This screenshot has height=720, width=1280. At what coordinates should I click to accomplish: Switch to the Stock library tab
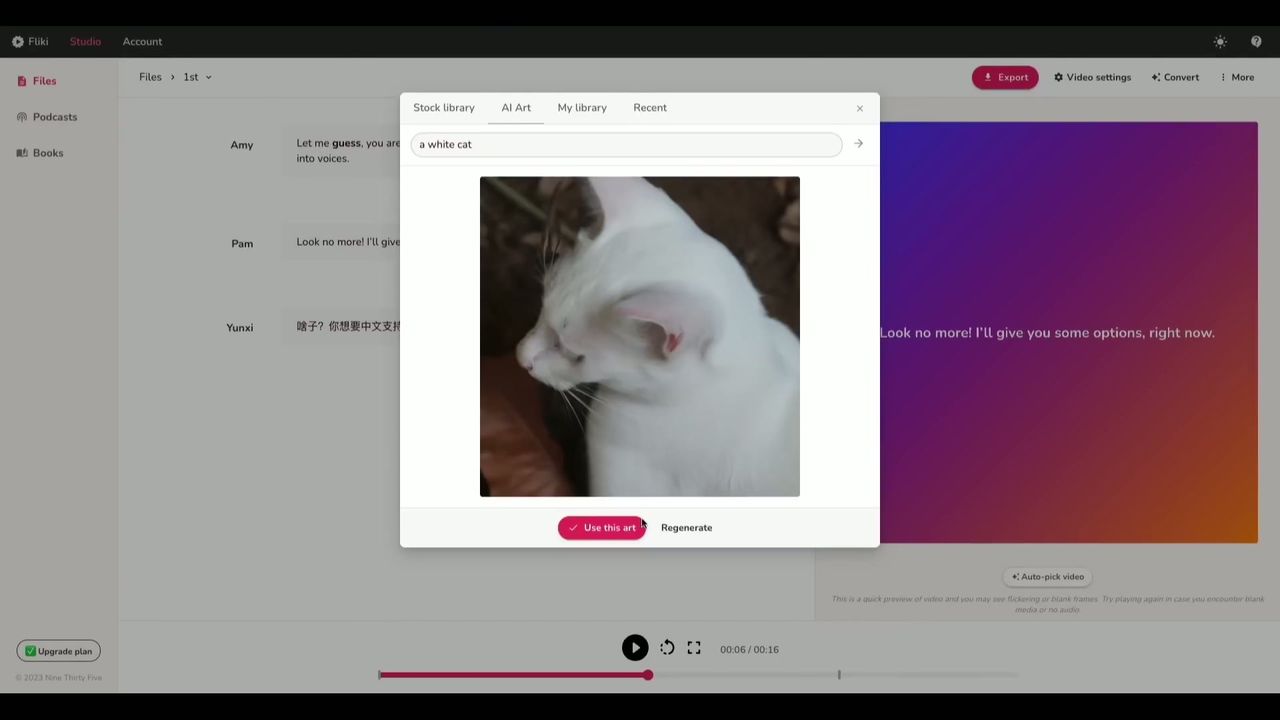coord(443,107)
